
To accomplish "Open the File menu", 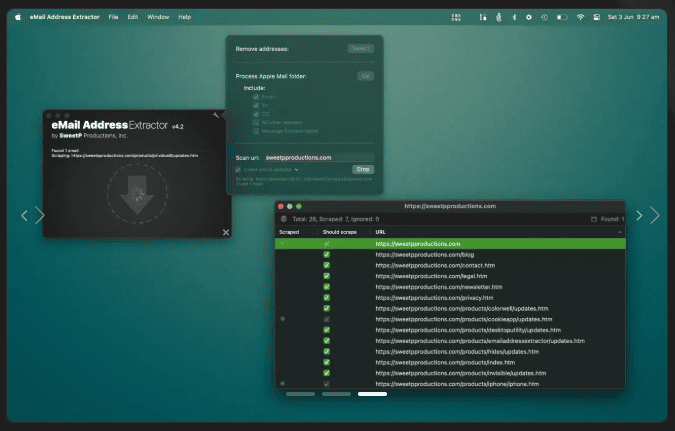I will coord(113,17).
